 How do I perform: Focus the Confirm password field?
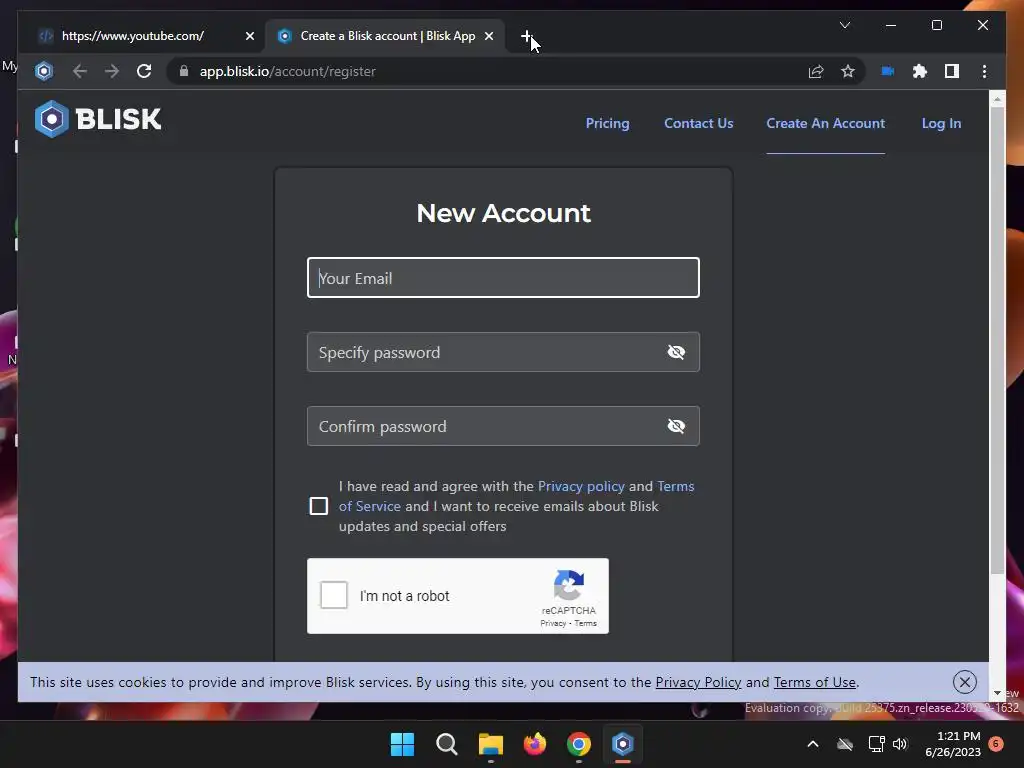(x=503, y=426)
